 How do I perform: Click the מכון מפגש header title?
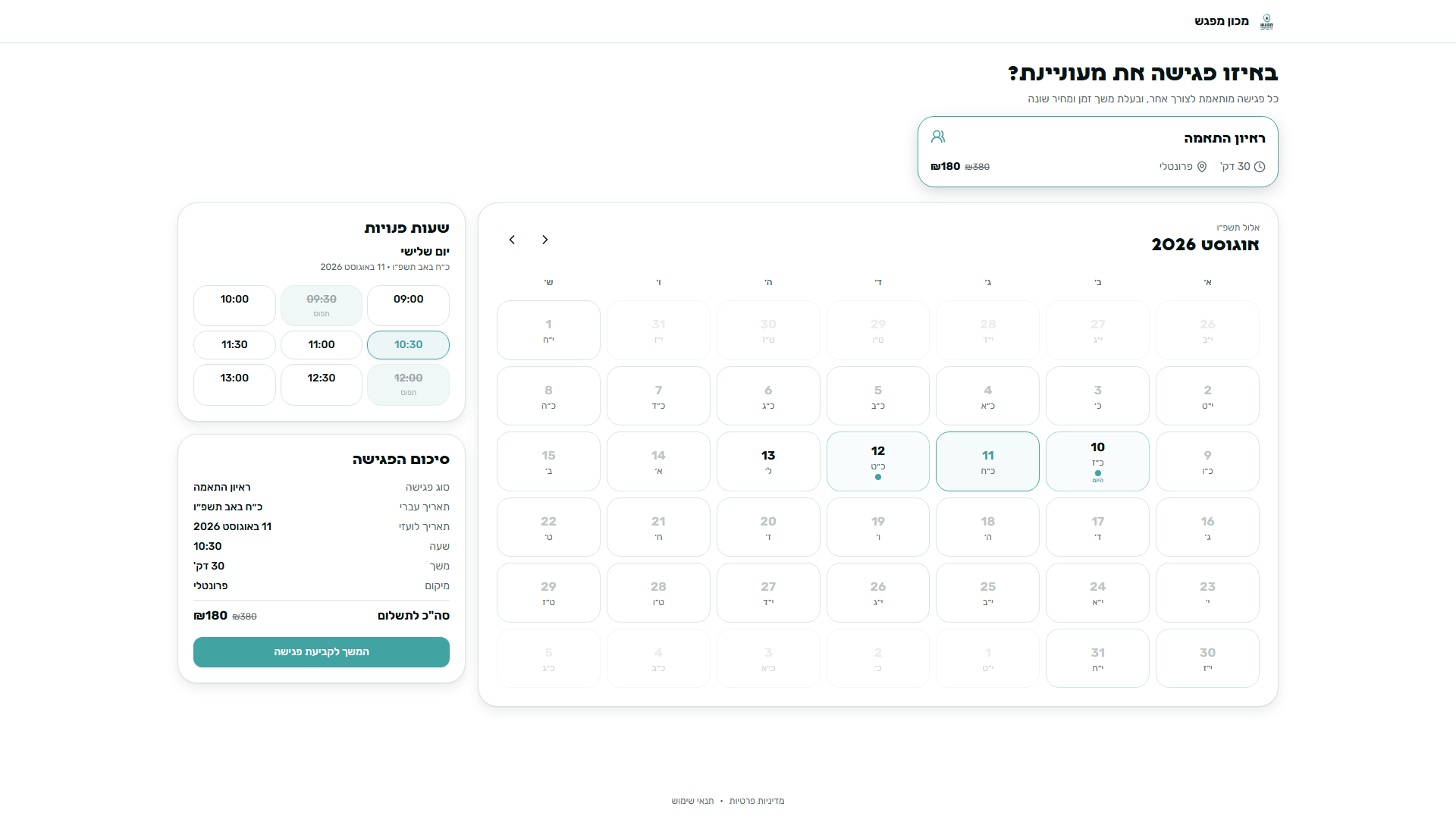pyautogui.click(x=1222, y=21)
